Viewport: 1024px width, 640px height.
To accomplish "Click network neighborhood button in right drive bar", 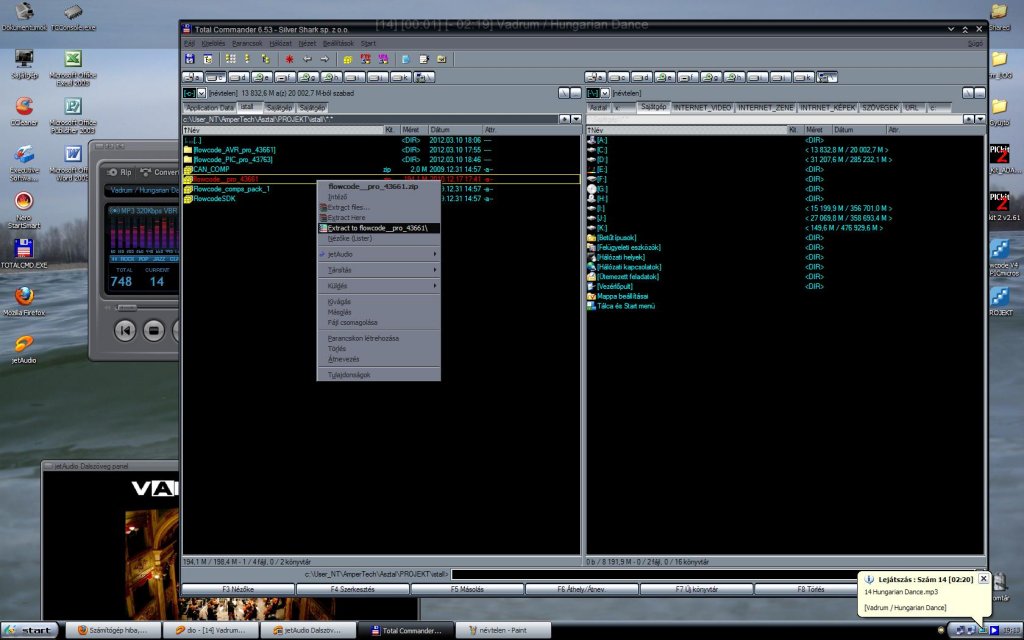I will (x=827, y=77).
